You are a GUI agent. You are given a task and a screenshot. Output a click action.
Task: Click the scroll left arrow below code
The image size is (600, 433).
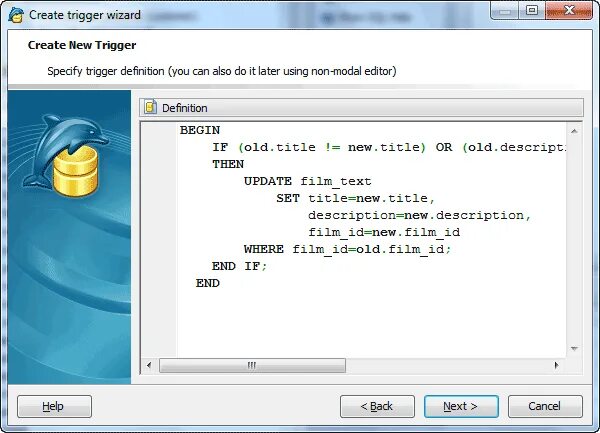(149, 365)
